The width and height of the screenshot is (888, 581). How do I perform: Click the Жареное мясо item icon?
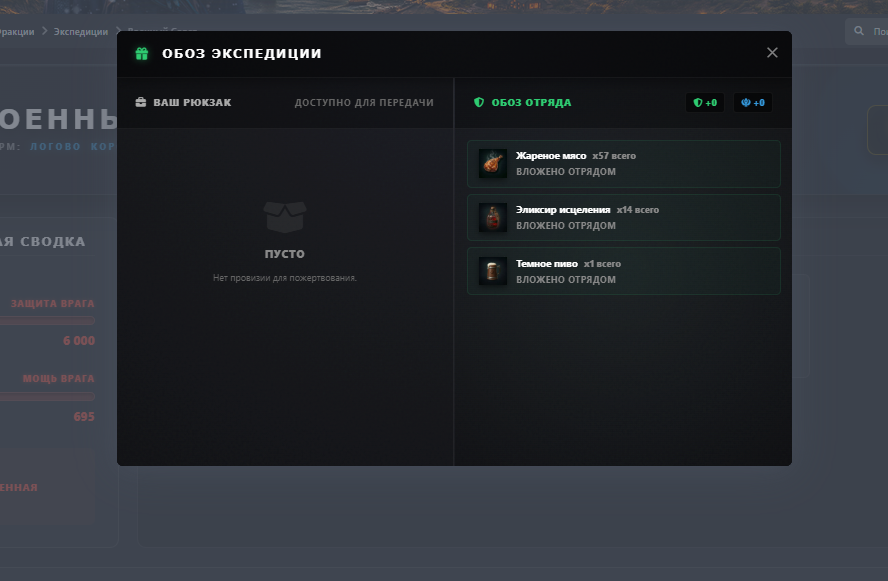[493, 164]
